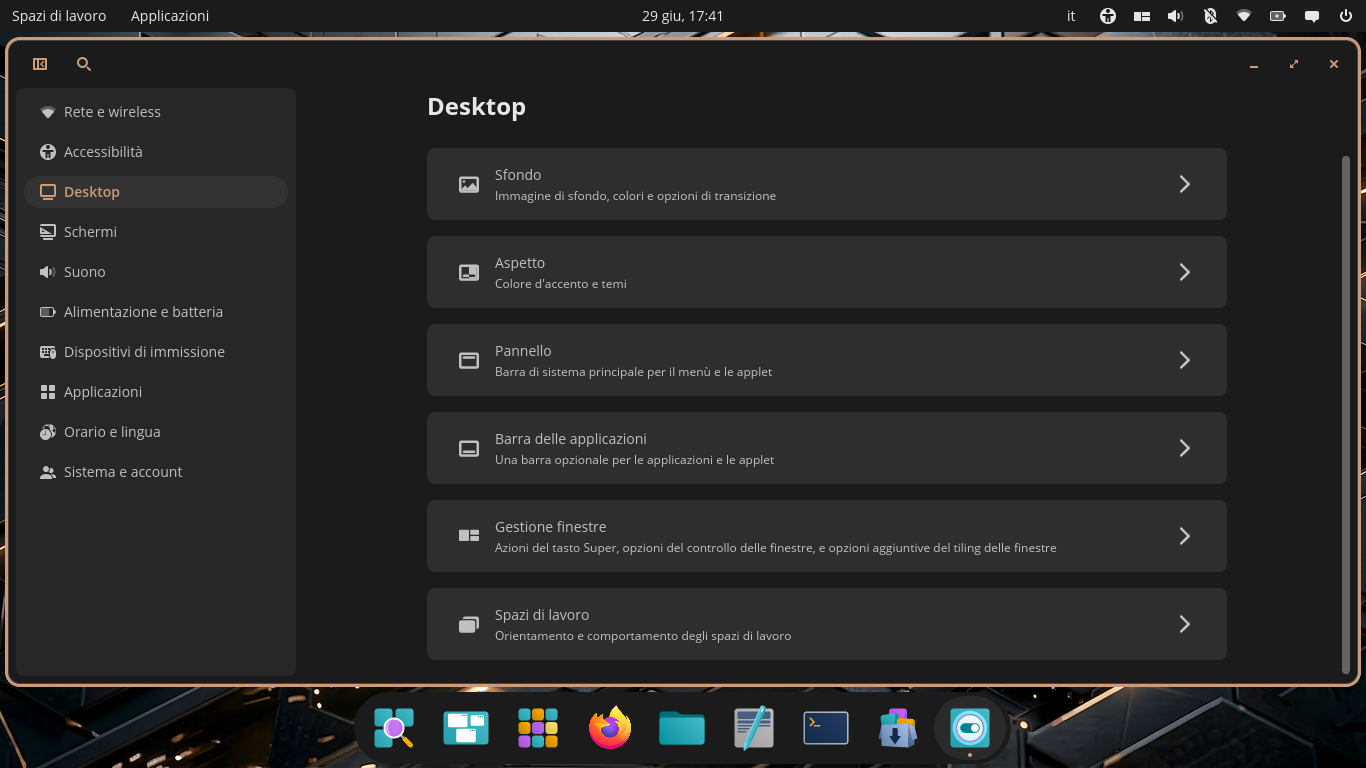This screenshot has height=768, width=1366.
Task: Open Applicazioni menu in top panel
Action: click(170, 16)
